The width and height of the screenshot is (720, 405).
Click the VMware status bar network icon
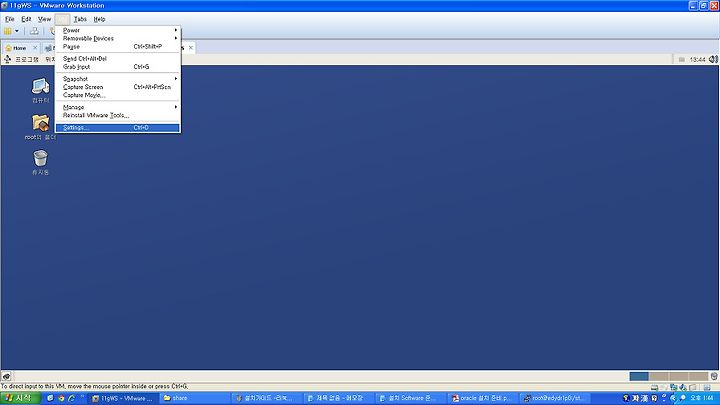674,388
